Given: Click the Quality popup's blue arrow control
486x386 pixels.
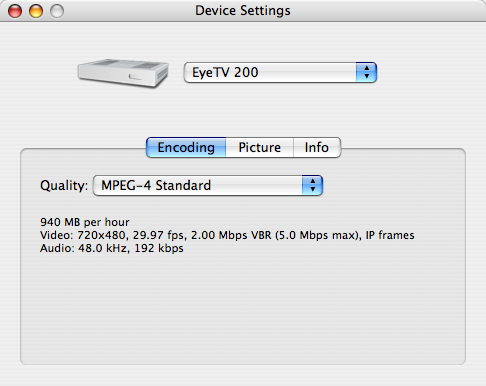Looking at the screenshot, I should click(x=312, y=185).
